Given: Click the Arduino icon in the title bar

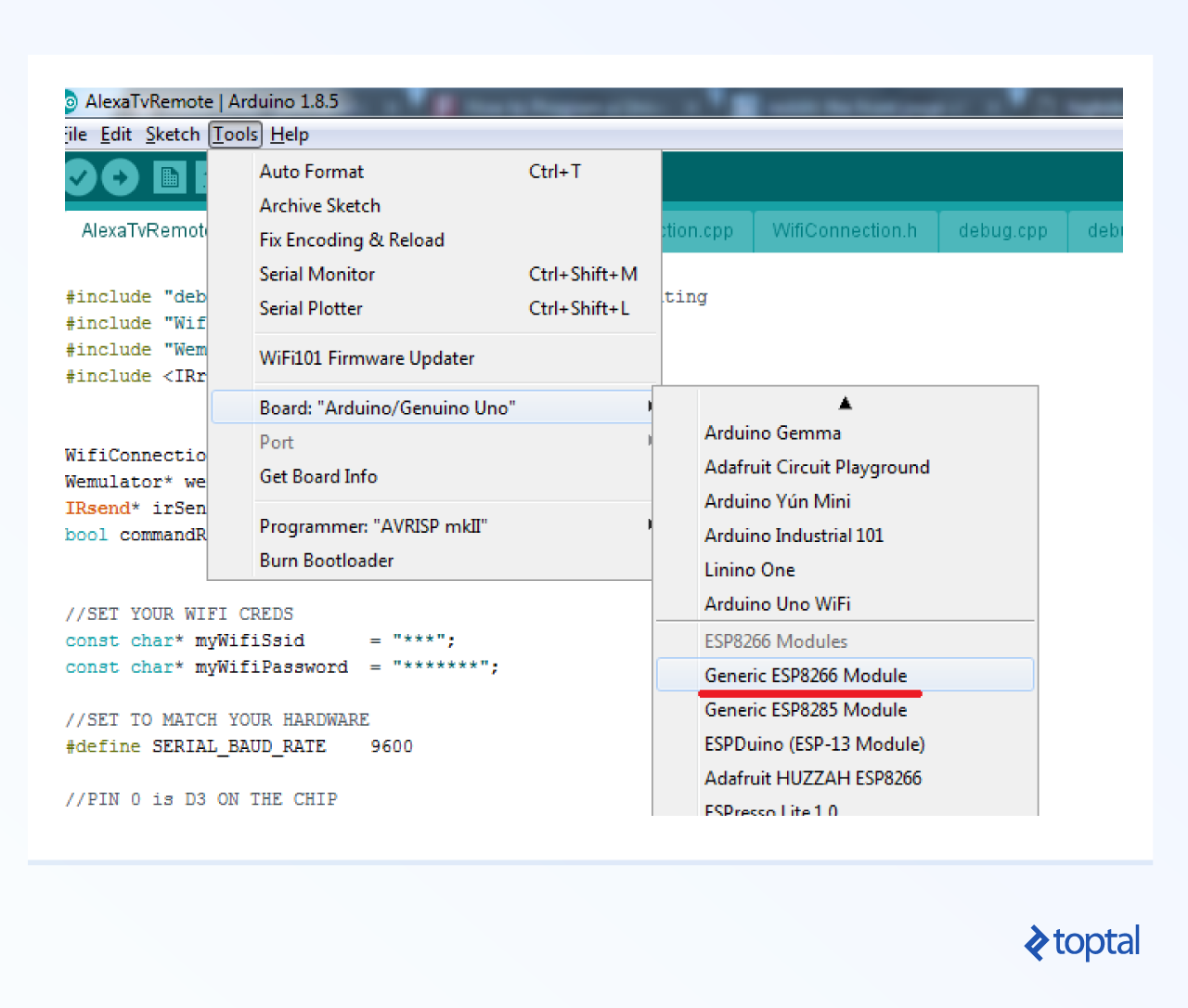Looking at the screenshot, I should [70, 101].
